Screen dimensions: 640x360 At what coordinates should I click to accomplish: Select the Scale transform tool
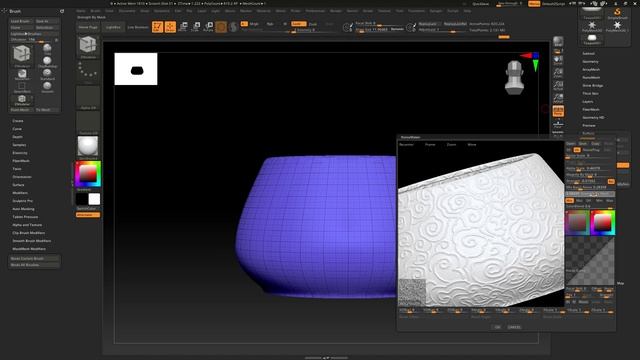196,27
